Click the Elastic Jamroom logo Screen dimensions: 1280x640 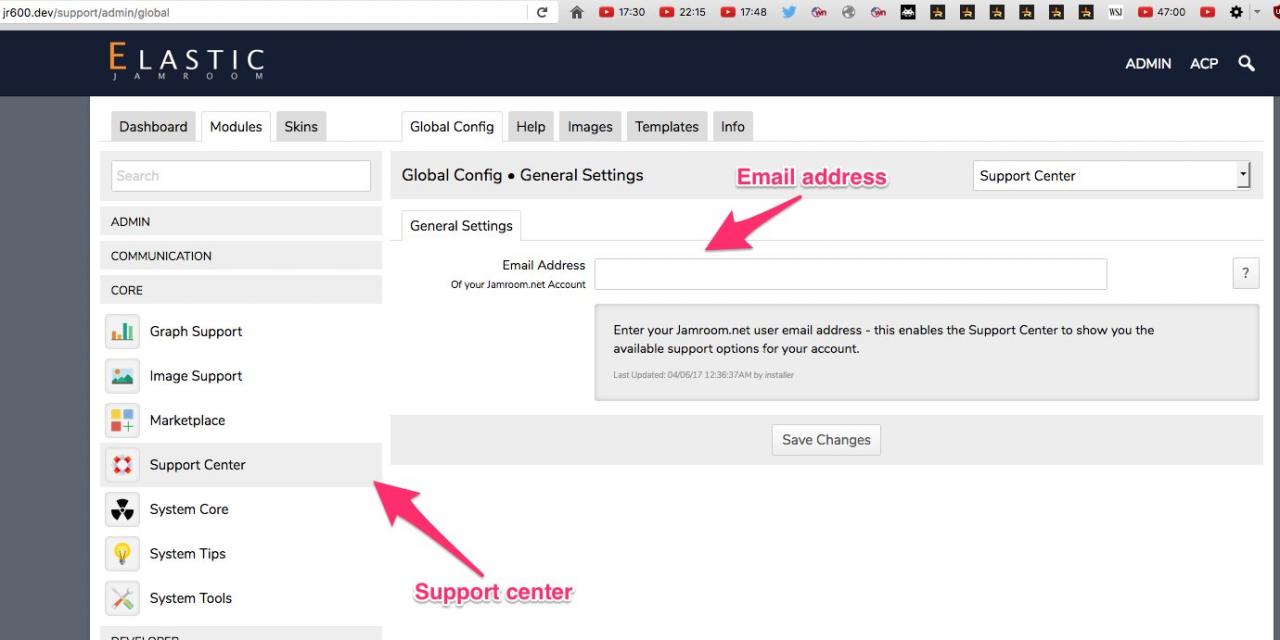click(187, 62)
